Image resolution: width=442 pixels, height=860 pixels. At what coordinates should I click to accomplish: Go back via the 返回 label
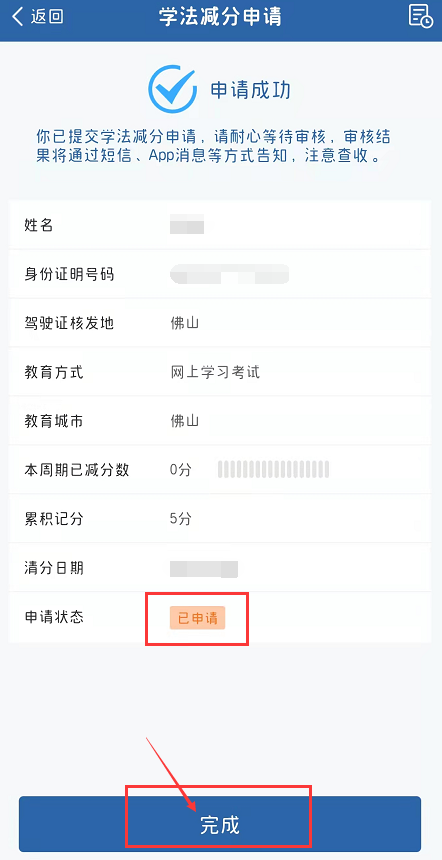pos(47,16)
